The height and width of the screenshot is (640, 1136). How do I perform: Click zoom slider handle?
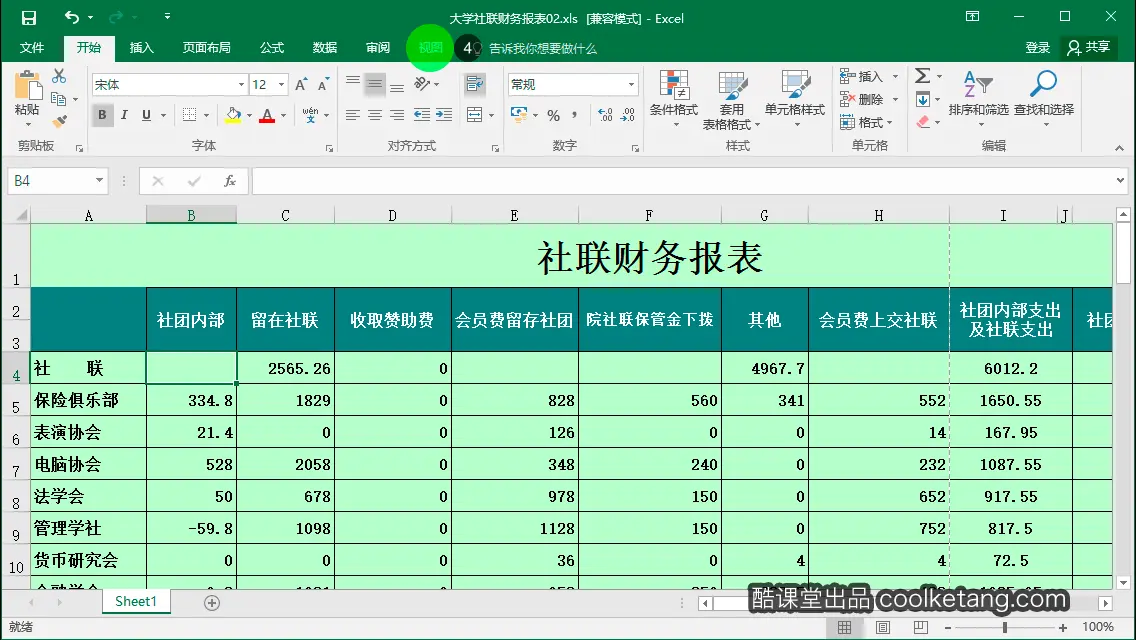[x=1005, y=628]
